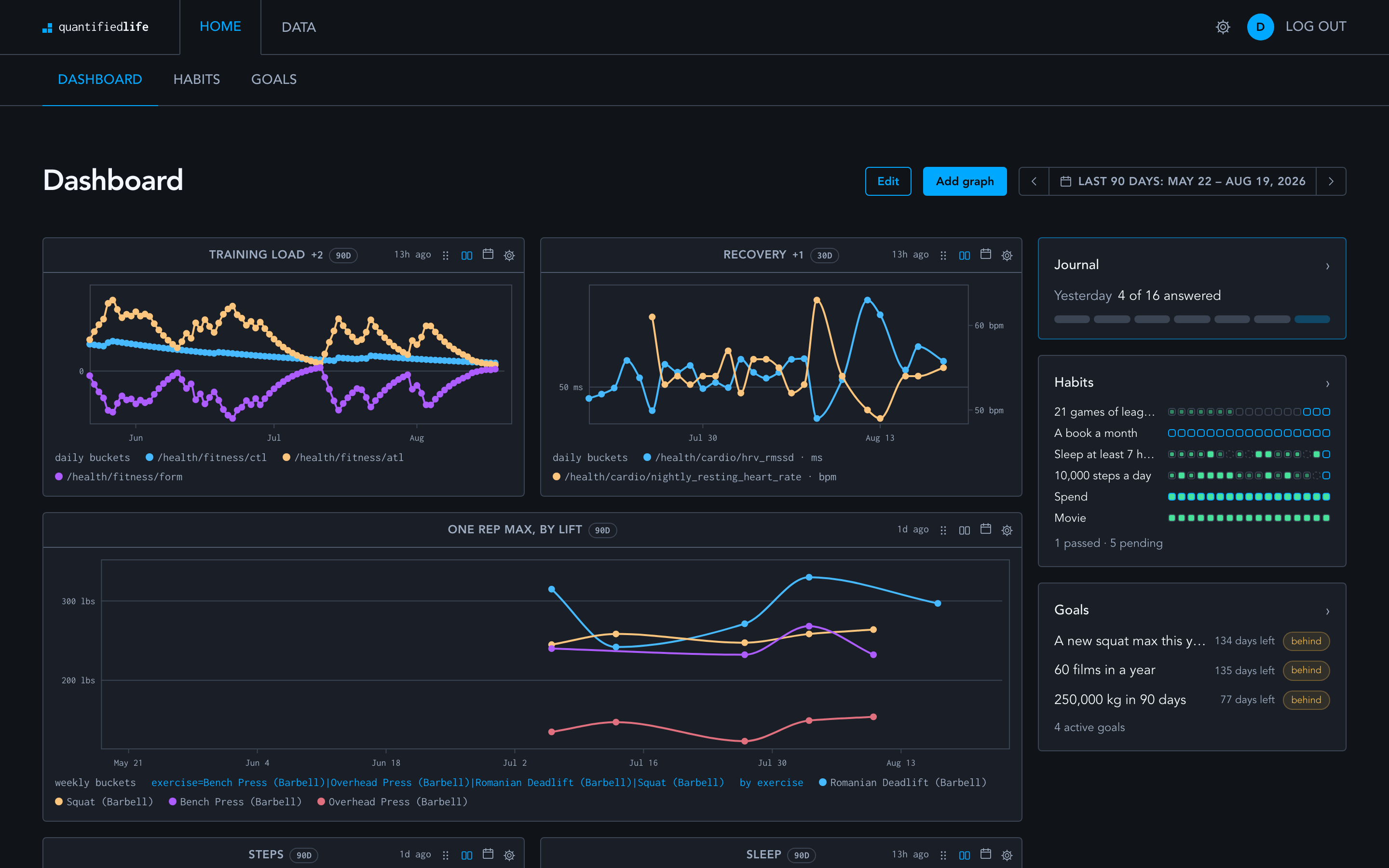Toggle nightly_resting_heart_rate series in legend

[x=694, y=476]
